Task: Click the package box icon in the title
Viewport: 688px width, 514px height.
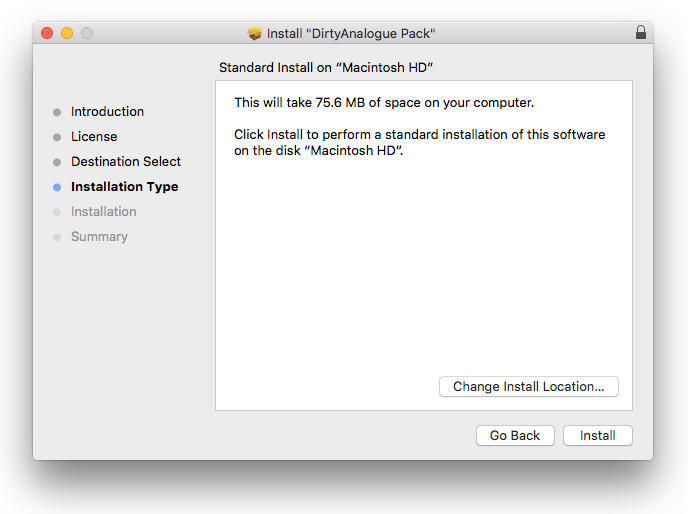Action: point(255,33)
